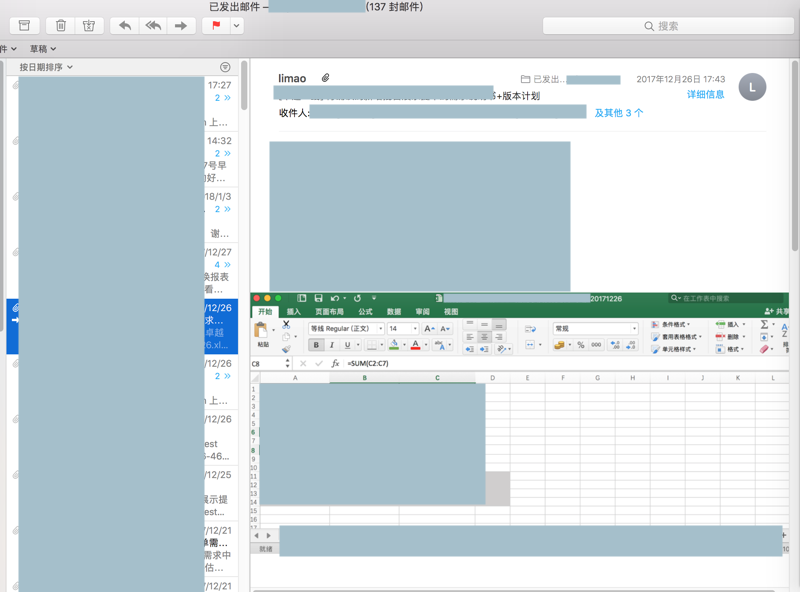The height and width of the screenshot is (592, 800).
Task: Select the 12/25 message in list
Action: pos(122,493)
